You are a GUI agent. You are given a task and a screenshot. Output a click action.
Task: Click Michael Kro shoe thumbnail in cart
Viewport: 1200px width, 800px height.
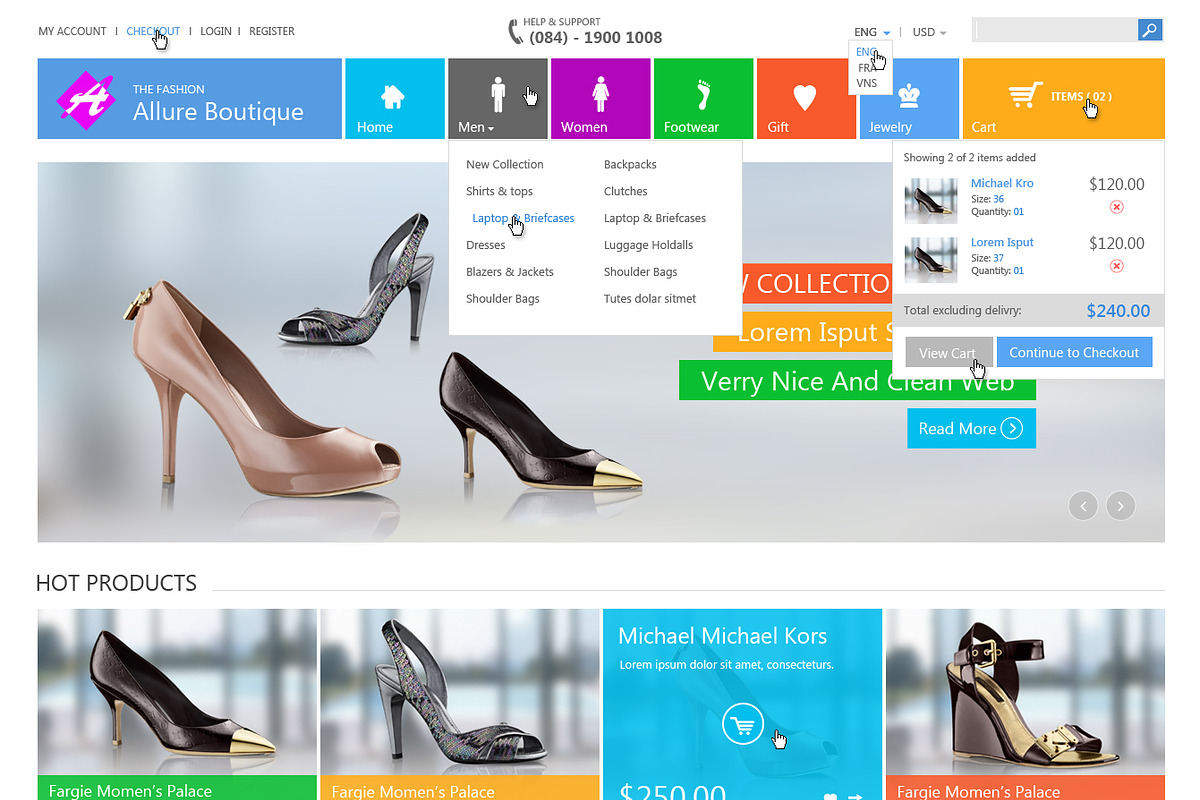point(931,200)
